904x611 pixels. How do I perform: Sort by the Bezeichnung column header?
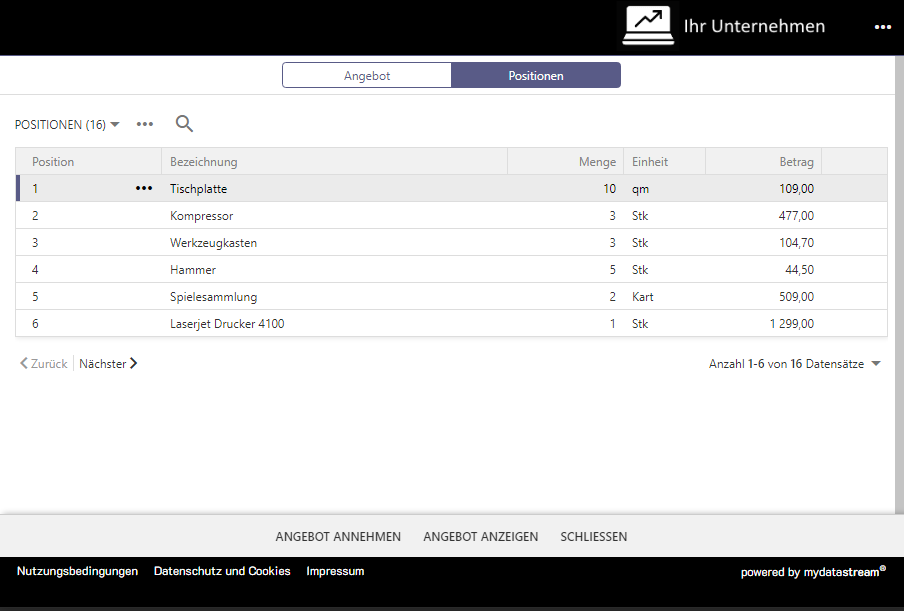click(334, 161)
